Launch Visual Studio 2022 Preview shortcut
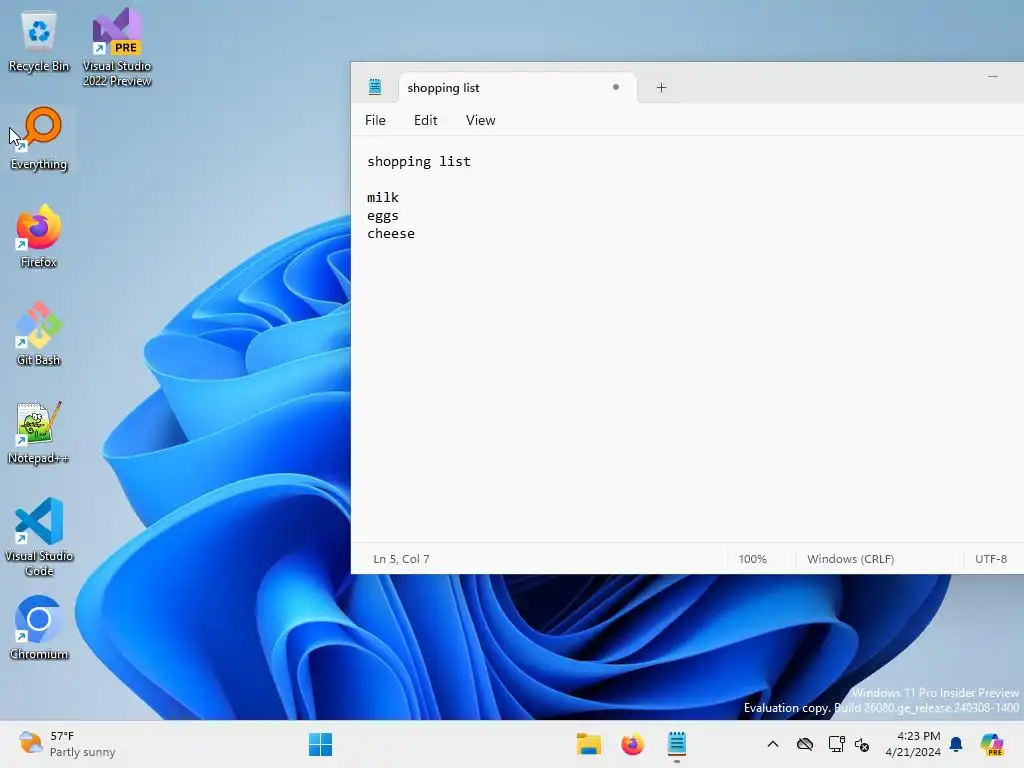1024x768 pixels. tap(117, 47)
